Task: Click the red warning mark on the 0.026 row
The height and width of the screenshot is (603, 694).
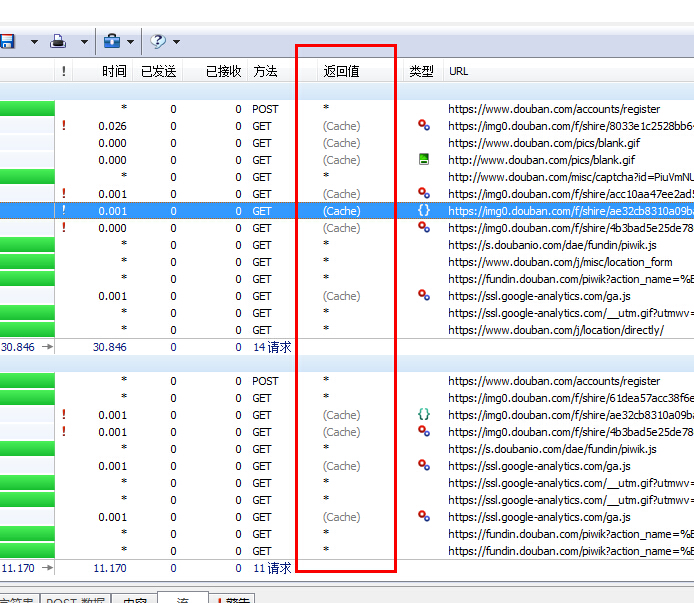Action: coord(65,126)
